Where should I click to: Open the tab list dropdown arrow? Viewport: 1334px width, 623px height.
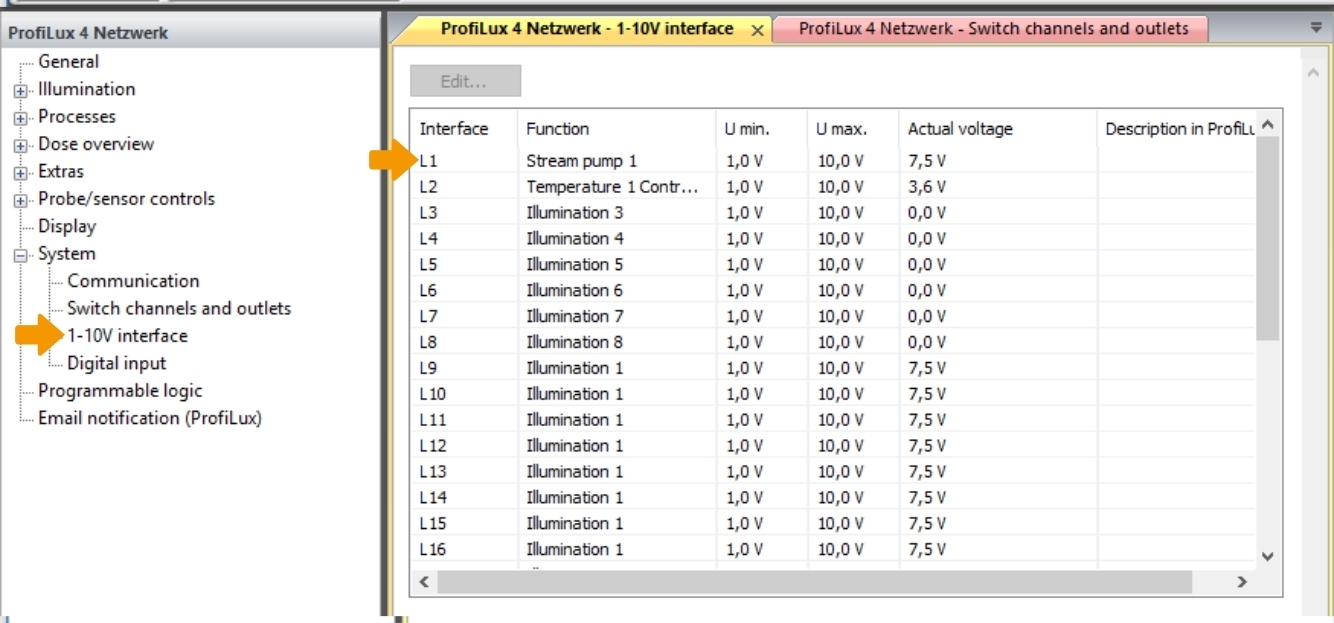[x=1316, y=29]
